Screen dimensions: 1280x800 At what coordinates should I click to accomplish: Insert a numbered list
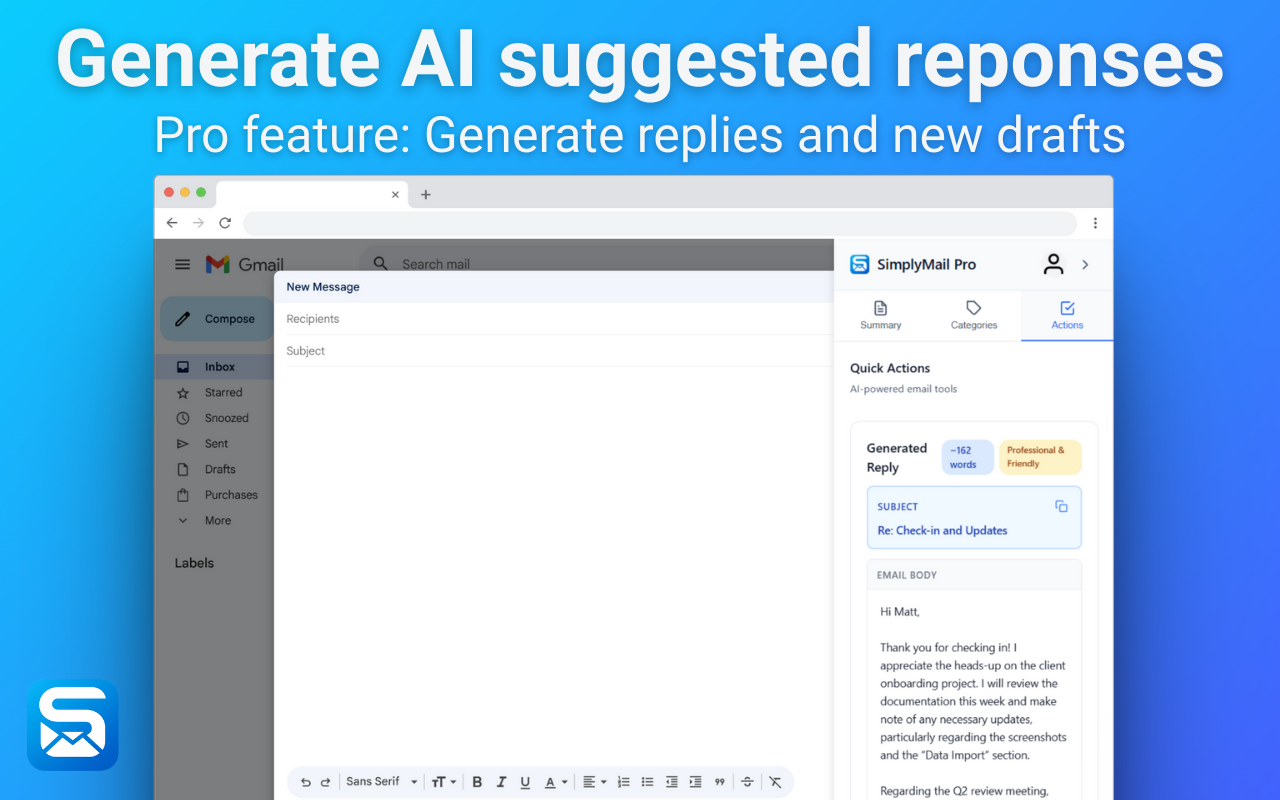tap(624, 782)
